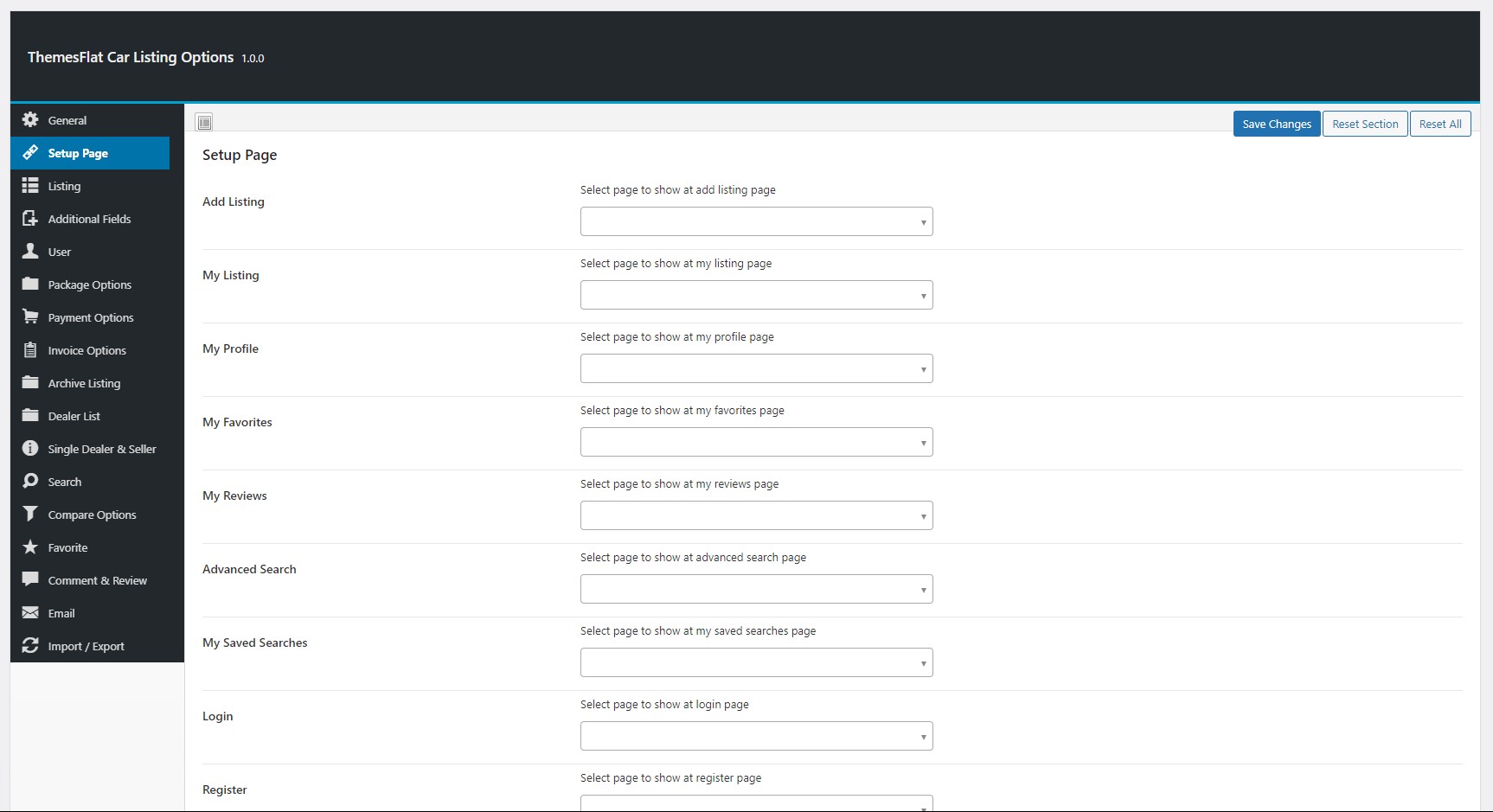The image size is (1493, 812).
Task: Open the My Reviews page dropdown
Action: tap(756, 515)
